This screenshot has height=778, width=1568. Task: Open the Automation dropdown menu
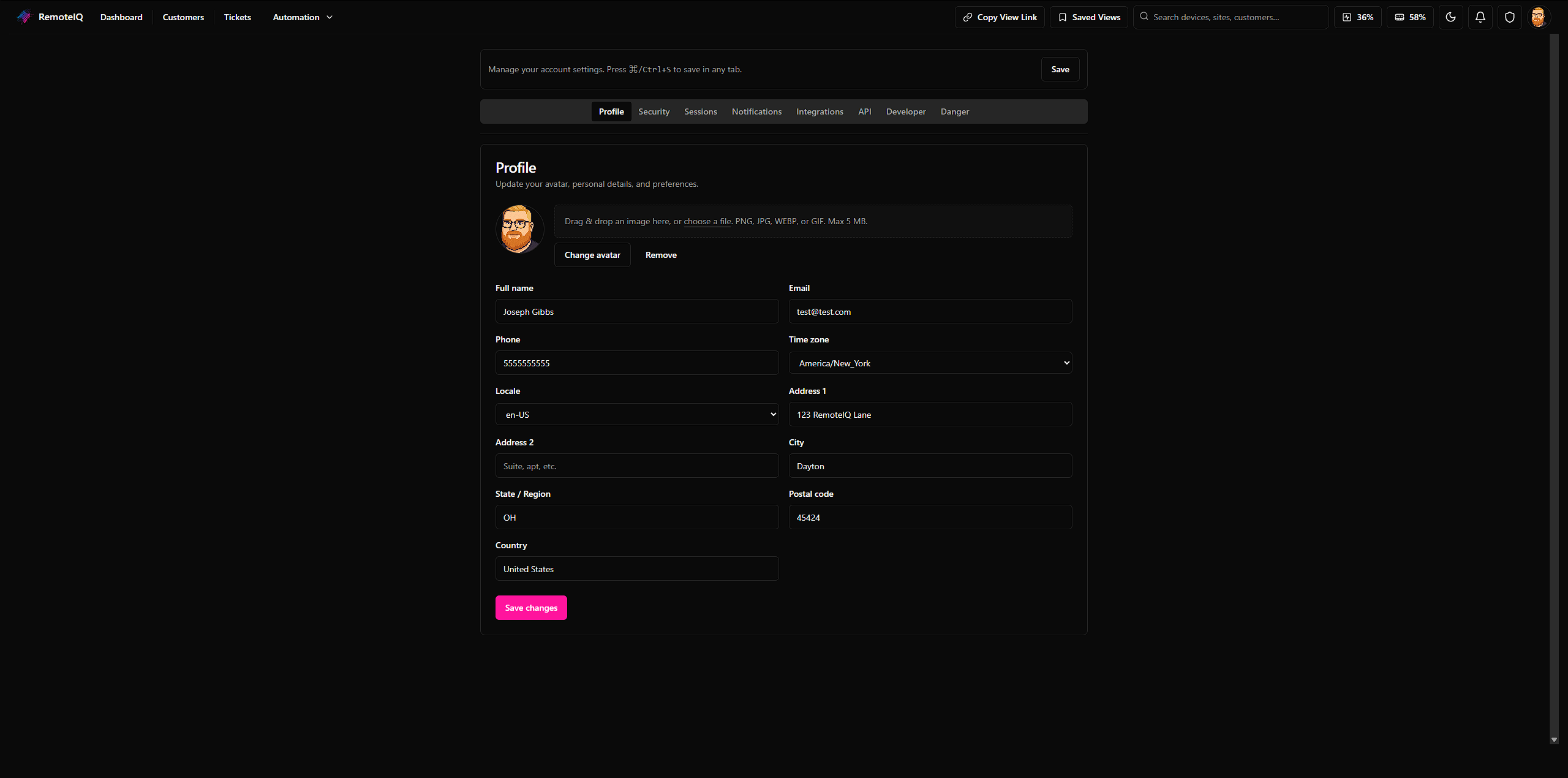point(301,17)
